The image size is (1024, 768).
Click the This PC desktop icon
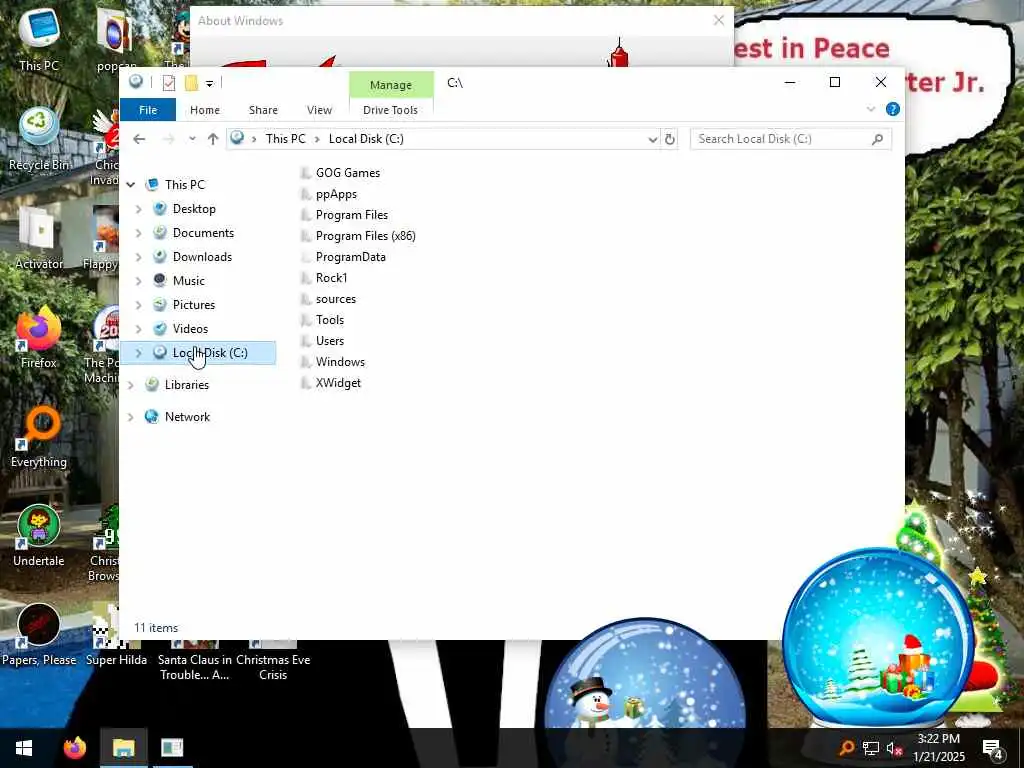[x=39, y=39]
